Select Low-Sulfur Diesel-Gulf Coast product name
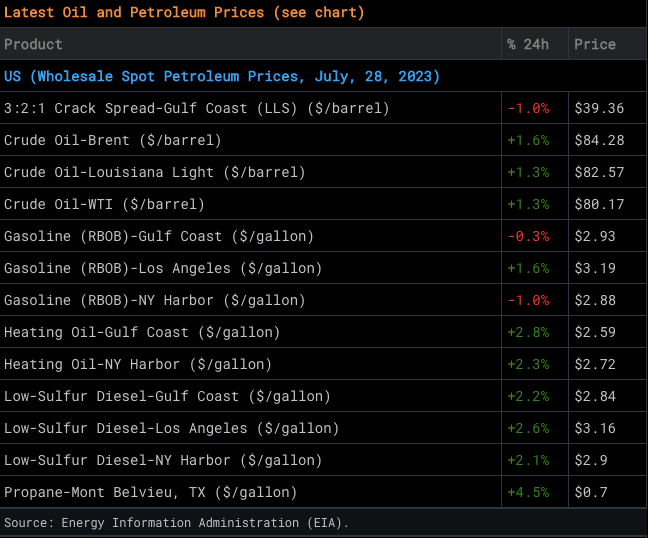 click(167, 397)
